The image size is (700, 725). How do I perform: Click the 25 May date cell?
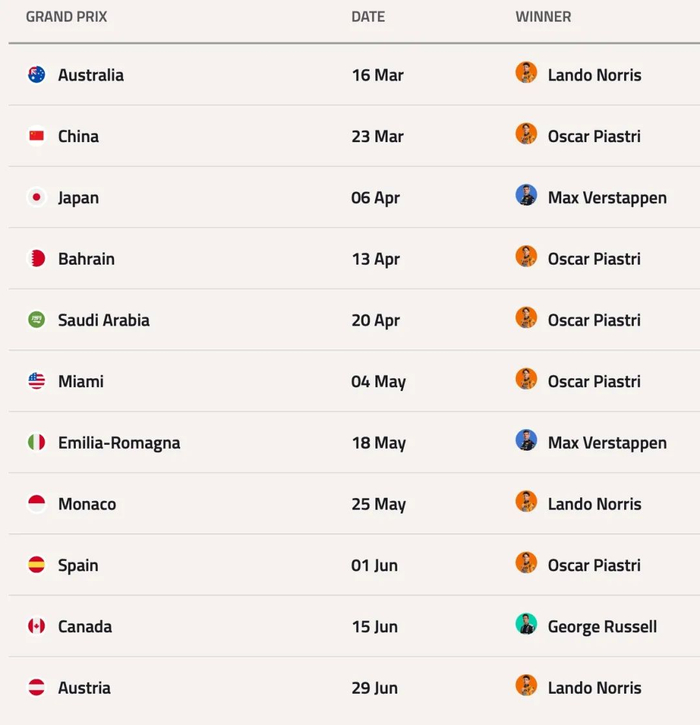click(378, 504)
